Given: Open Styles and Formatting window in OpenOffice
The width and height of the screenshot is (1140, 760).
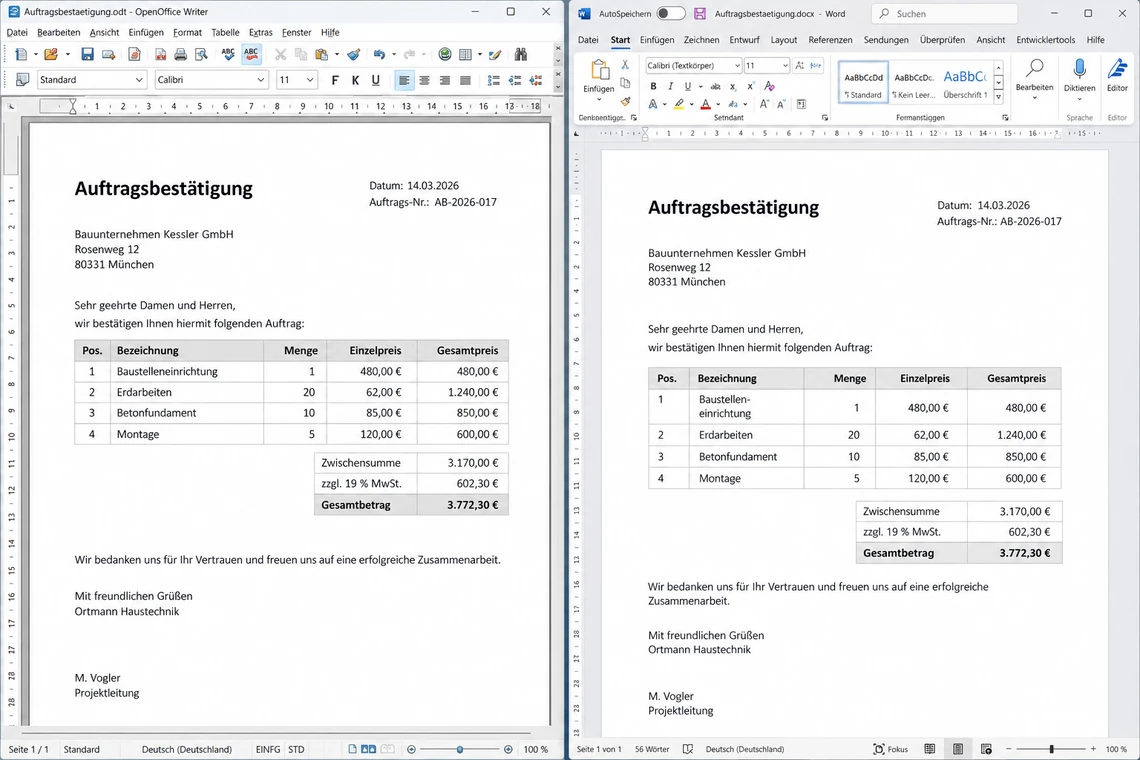Looking at the screenshot, I should 23,80.
